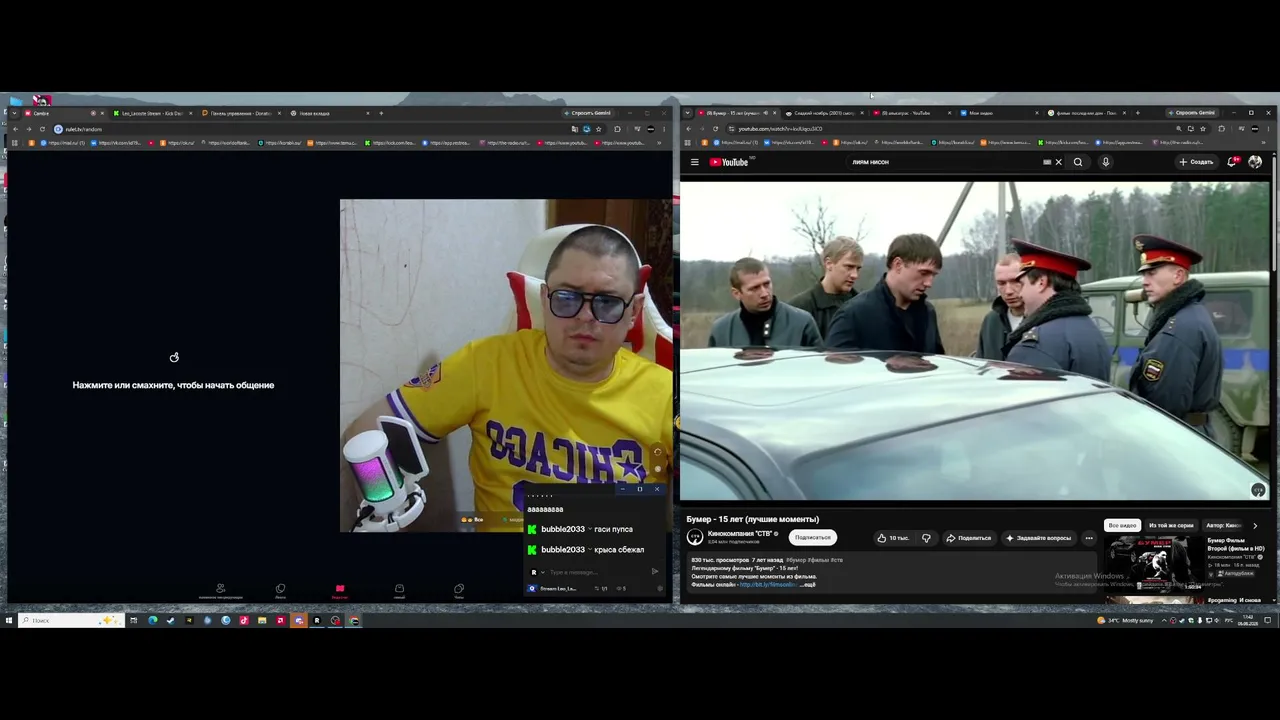This screenshot has width=1280, height=720.
Task: Share the video with Поделиться
Action: [x=969, y=538]
